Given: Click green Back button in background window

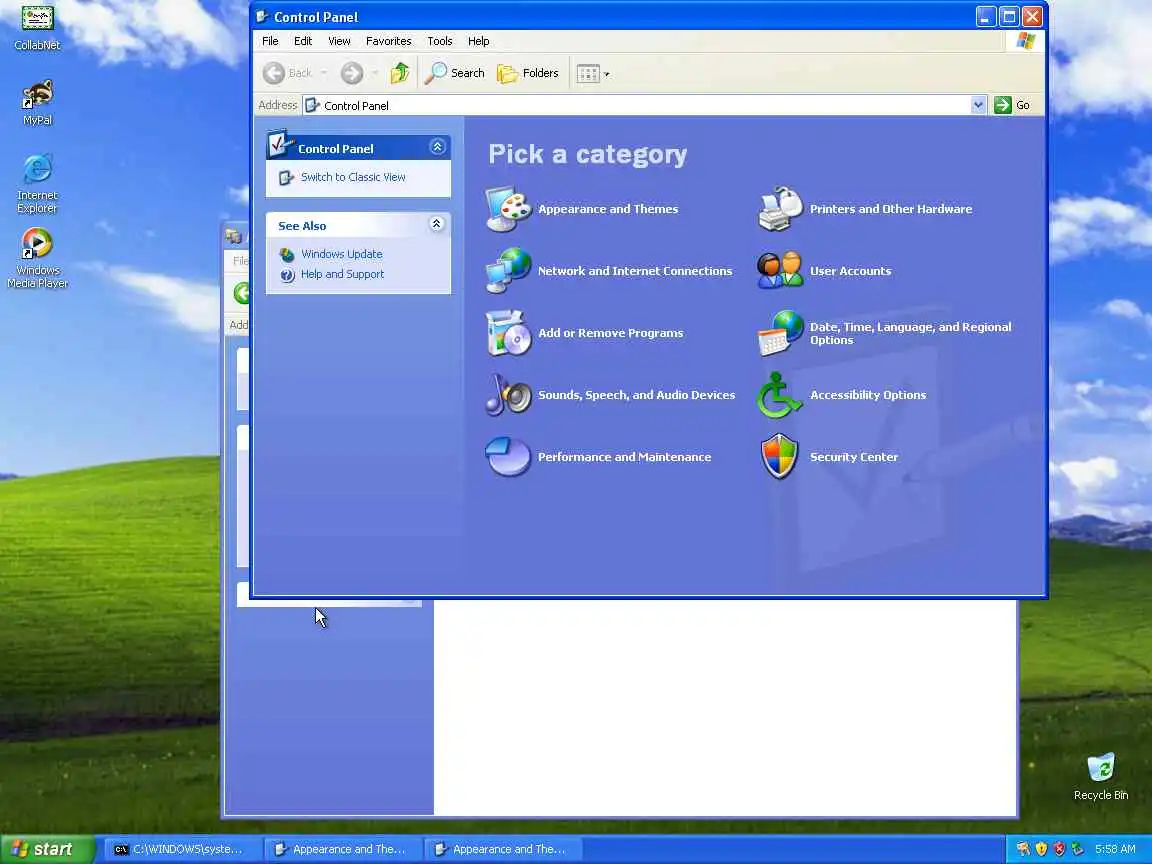Looking at the screenshot, I should click(x=242, y=293).
